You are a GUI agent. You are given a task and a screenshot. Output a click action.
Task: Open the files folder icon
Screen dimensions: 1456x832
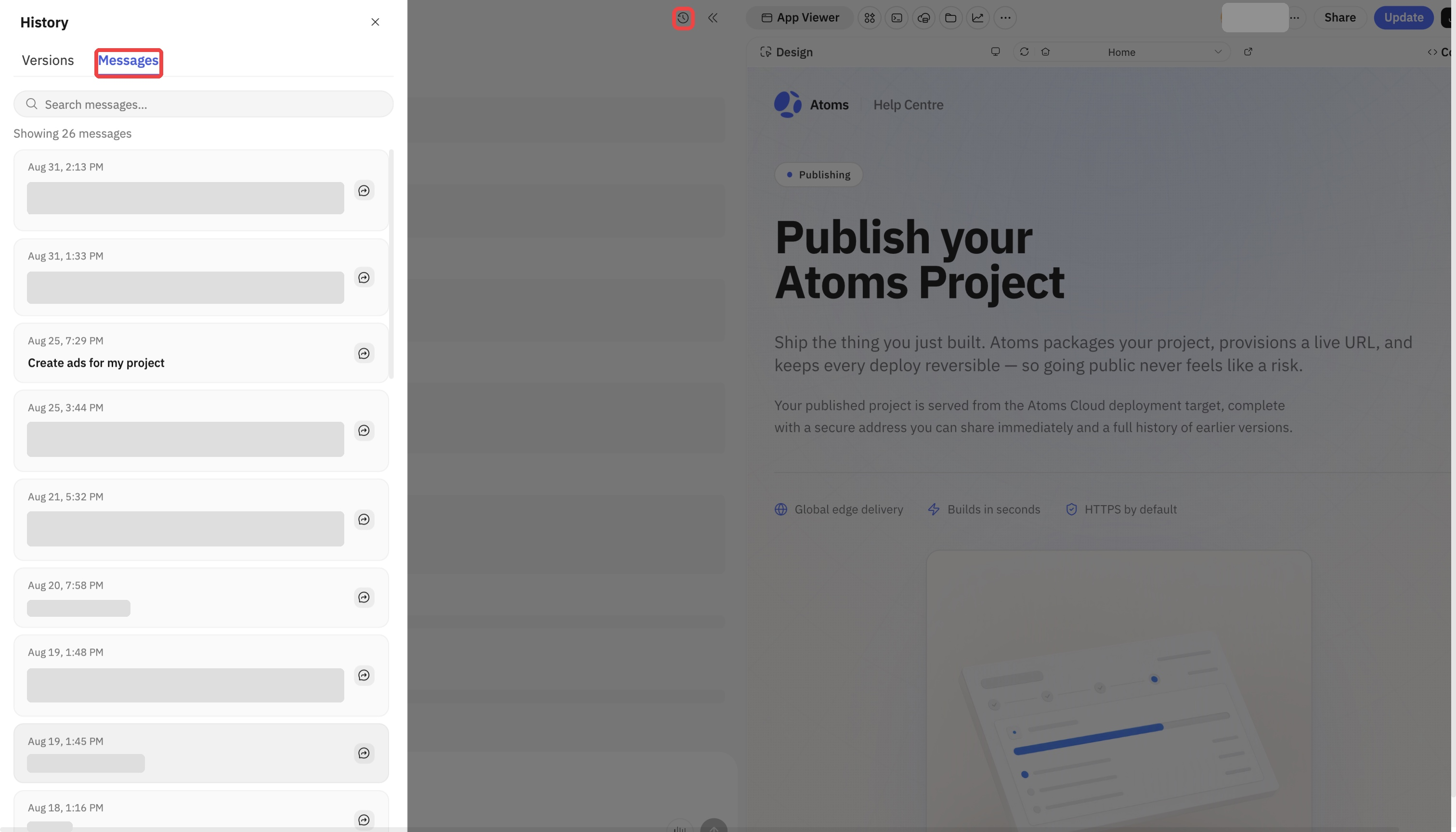[x=950, y=18]
